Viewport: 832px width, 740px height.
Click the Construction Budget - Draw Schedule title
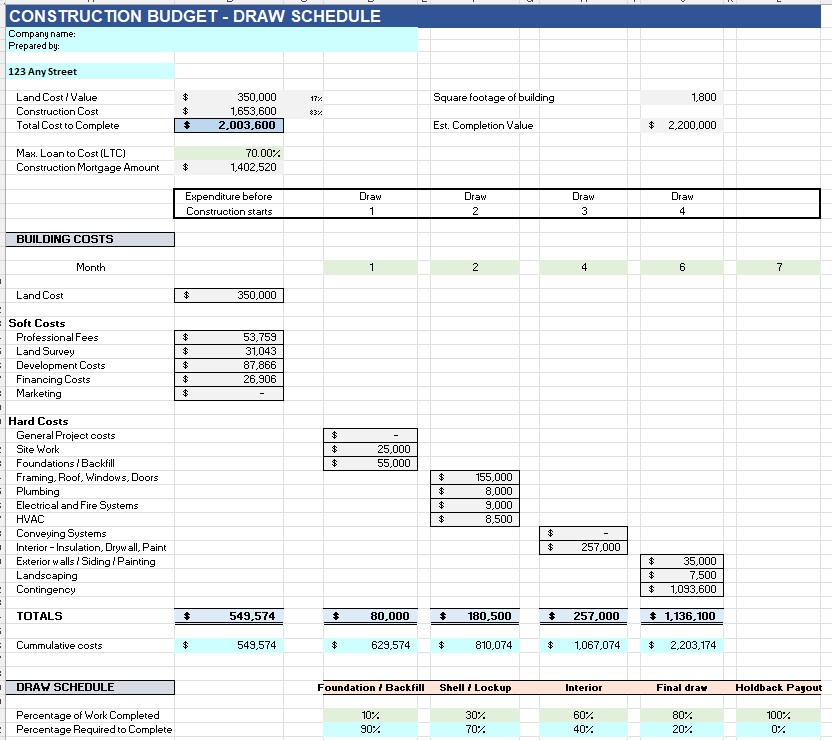pos(195,16)
